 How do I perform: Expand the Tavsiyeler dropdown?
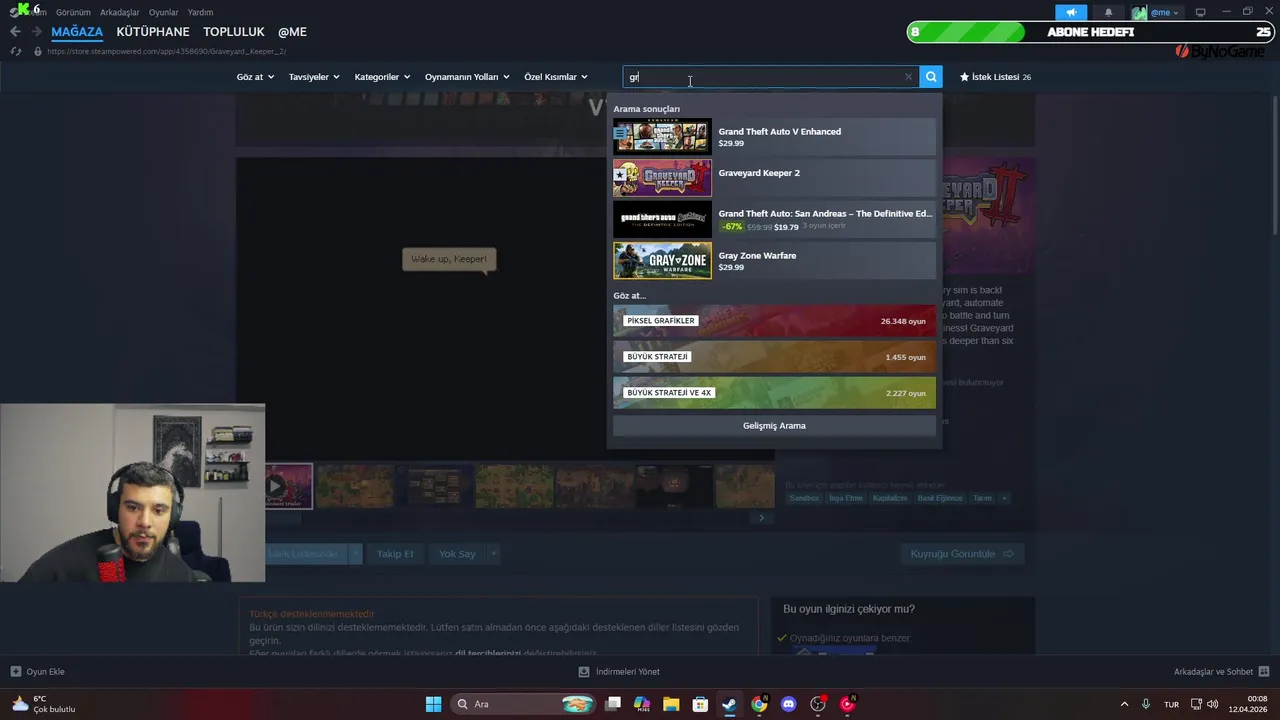(x=314, y=77)
